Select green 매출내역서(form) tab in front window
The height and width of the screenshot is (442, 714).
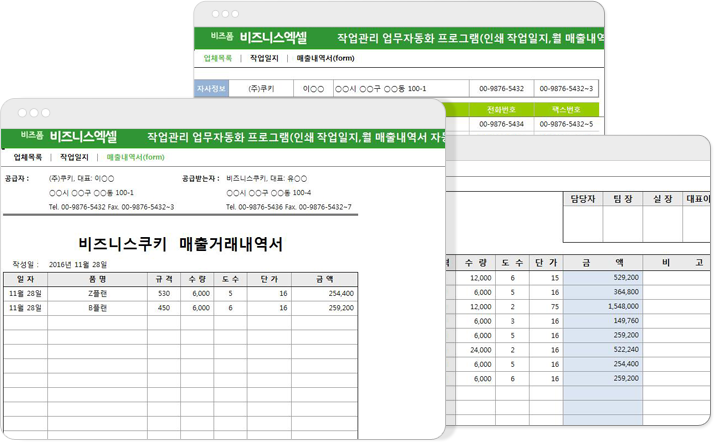[135, 157]
